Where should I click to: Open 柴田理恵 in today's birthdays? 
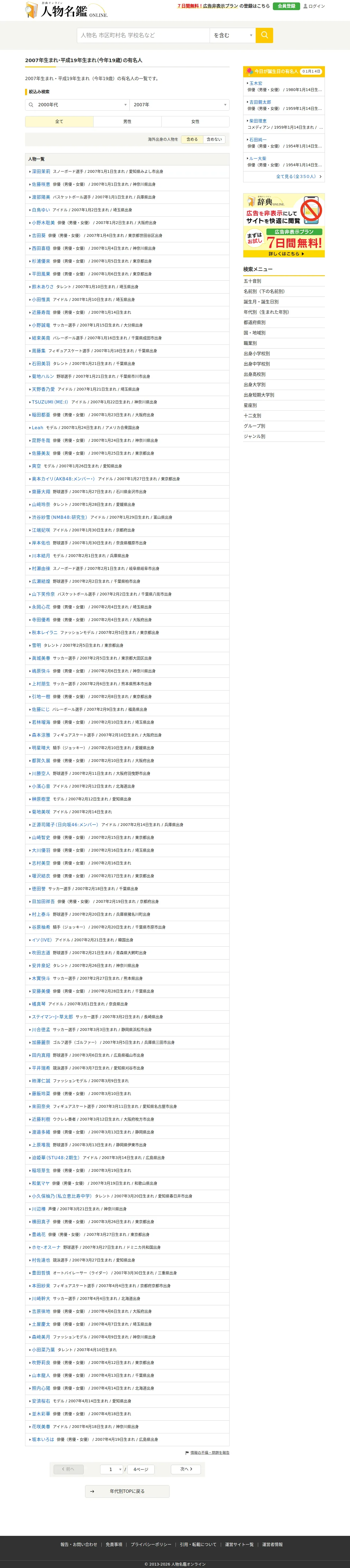pos(258,121)
